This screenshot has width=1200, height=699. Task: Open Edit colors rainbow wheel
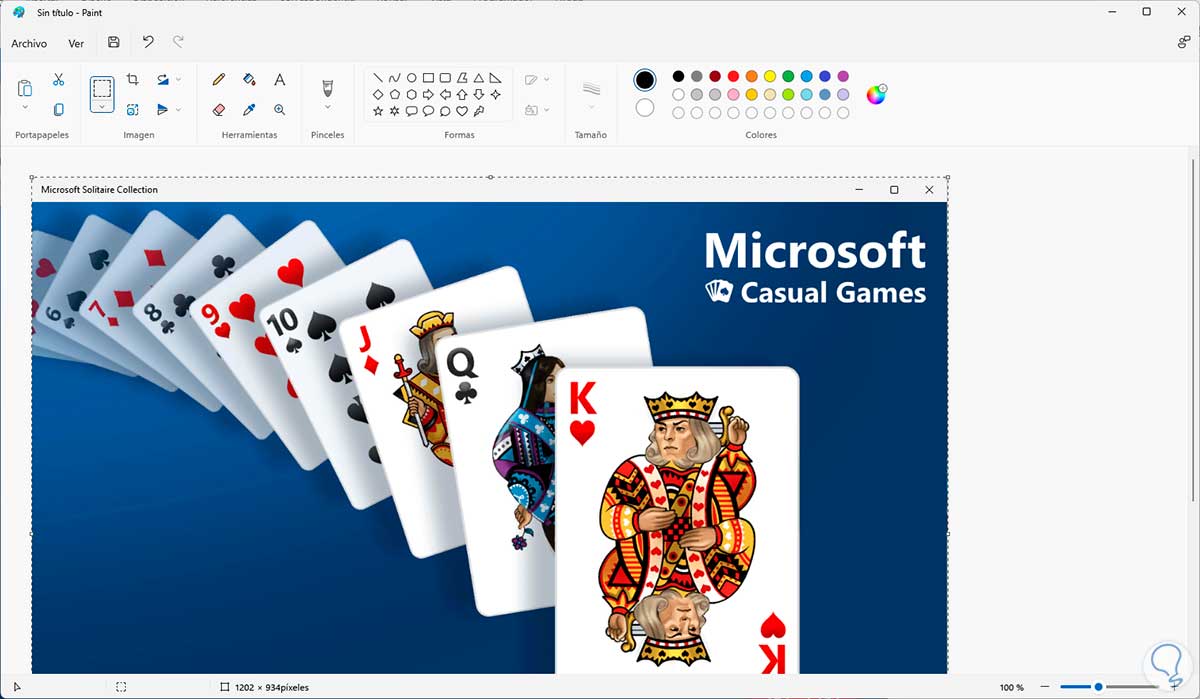(876, 94)
